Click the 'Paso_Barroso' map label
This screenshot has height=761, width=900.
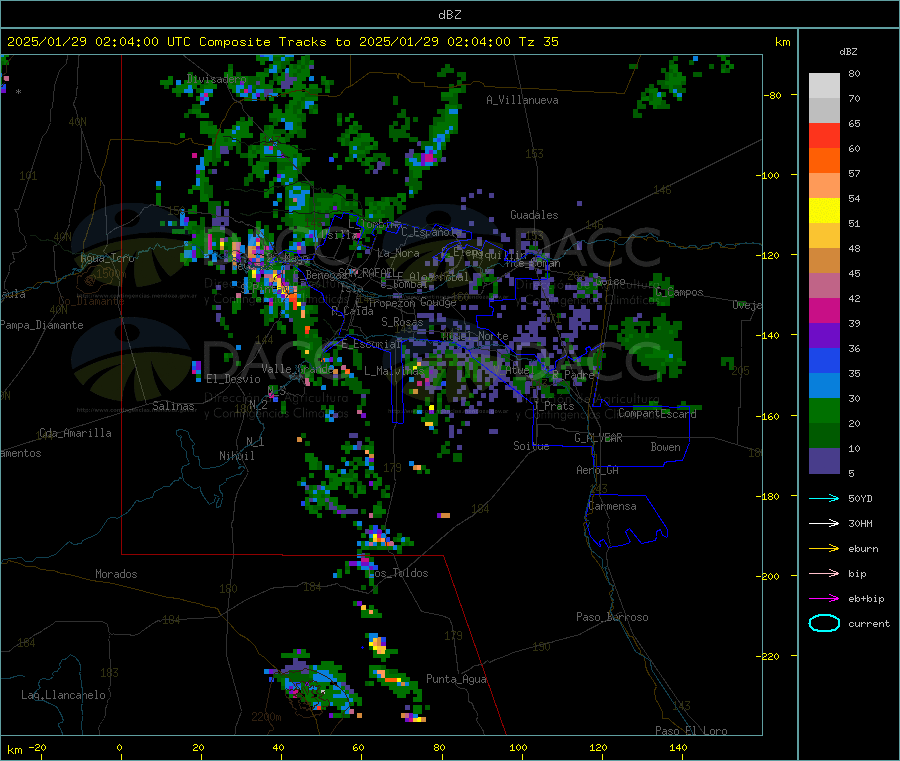[x=612, y=617]
